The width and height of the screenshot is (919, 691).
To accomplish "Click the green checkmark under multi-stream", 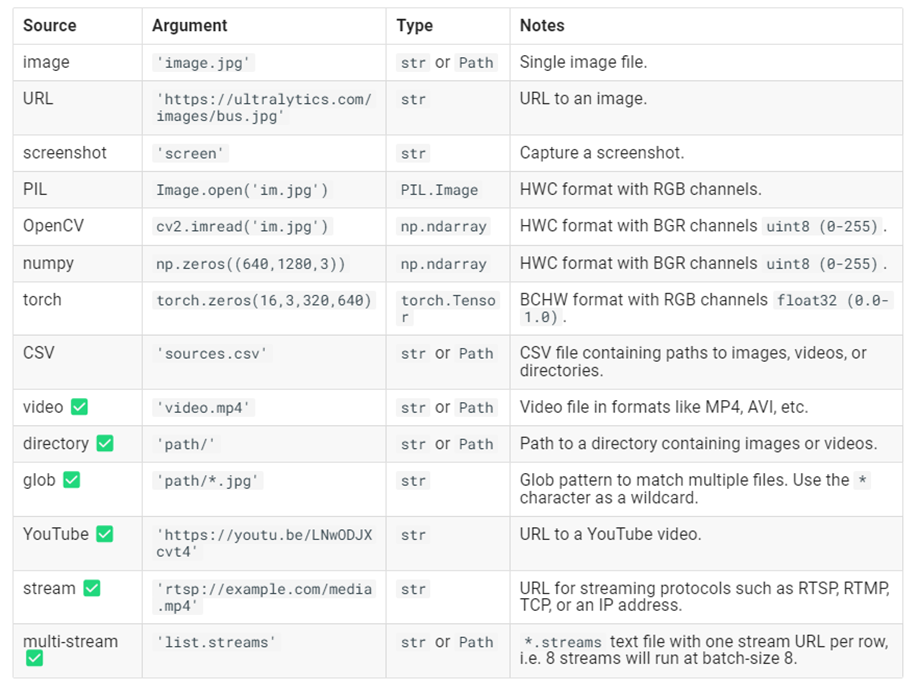I will (x=35, y=658).
